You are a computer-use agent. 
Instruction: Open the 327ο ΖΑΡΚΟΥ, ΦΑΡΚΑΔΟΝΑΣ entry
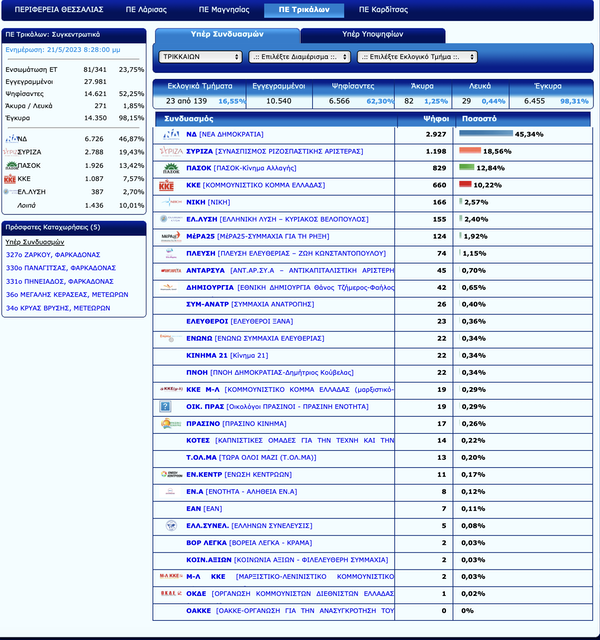click(x=53, y=255)
